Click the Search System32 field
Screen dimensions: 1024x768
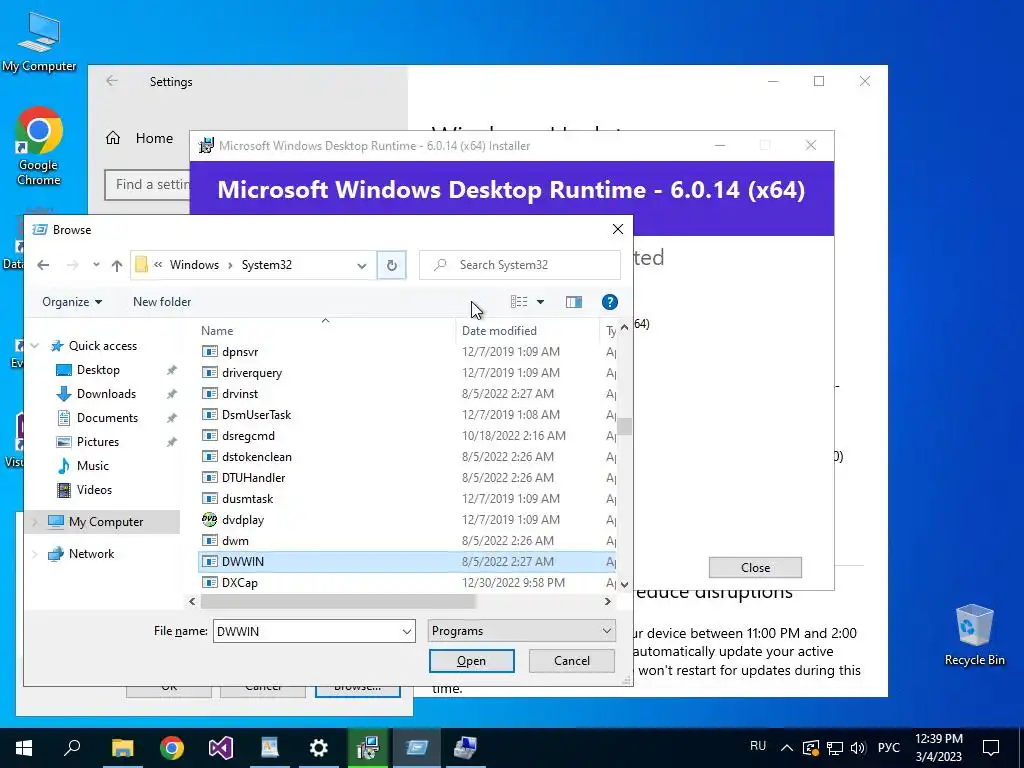pyautogui.click(x=520, y=264)
